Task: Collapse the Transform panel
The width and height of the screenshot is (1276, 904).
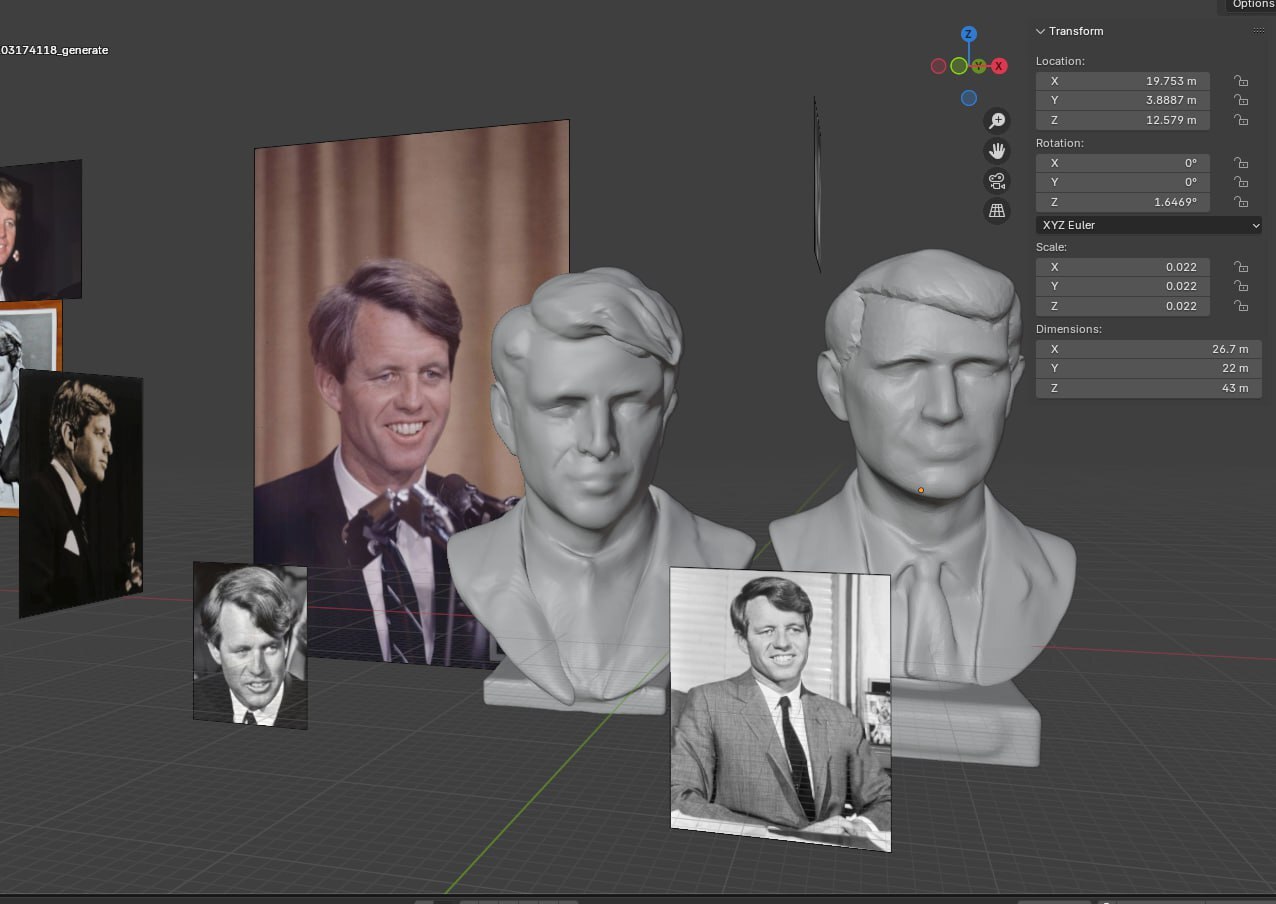Action: pyautogui.click(x=1040, y=31)
